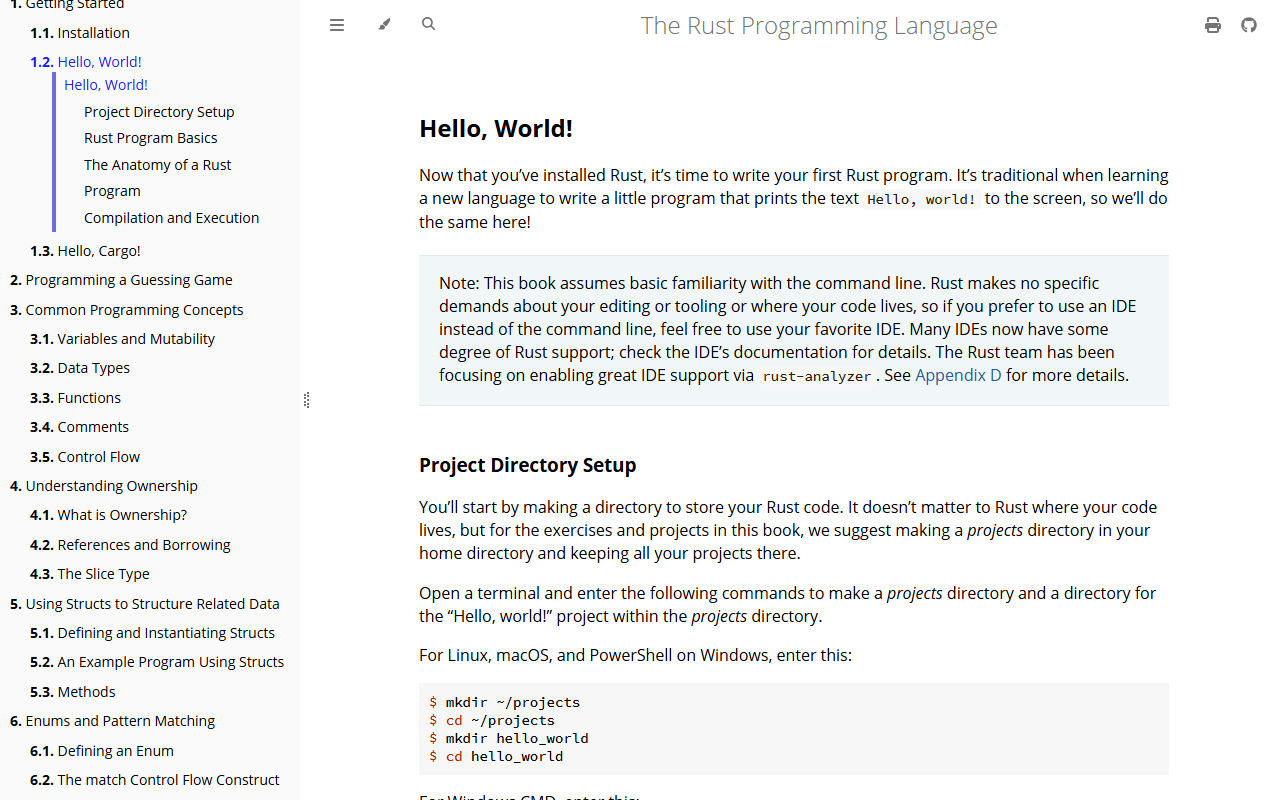Go to 3.5 Control Flow
This screenshot has height=800, width=1280.
click(85, 457)
